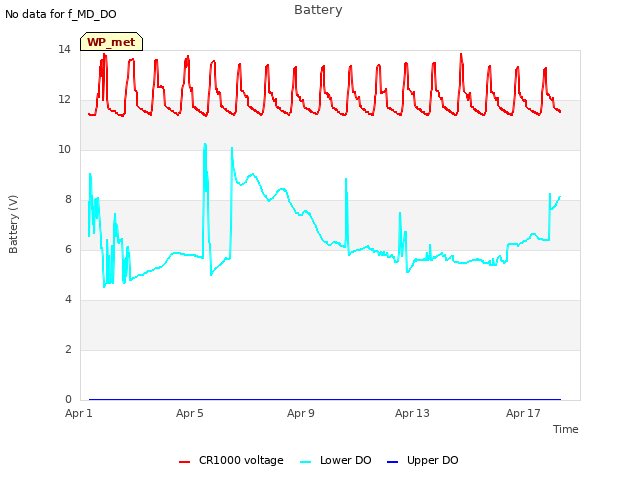Click the 12 y-axis tick label
The height and width of the screenshot is (480, 640).
pyautogui.click(x=64, y=100)
